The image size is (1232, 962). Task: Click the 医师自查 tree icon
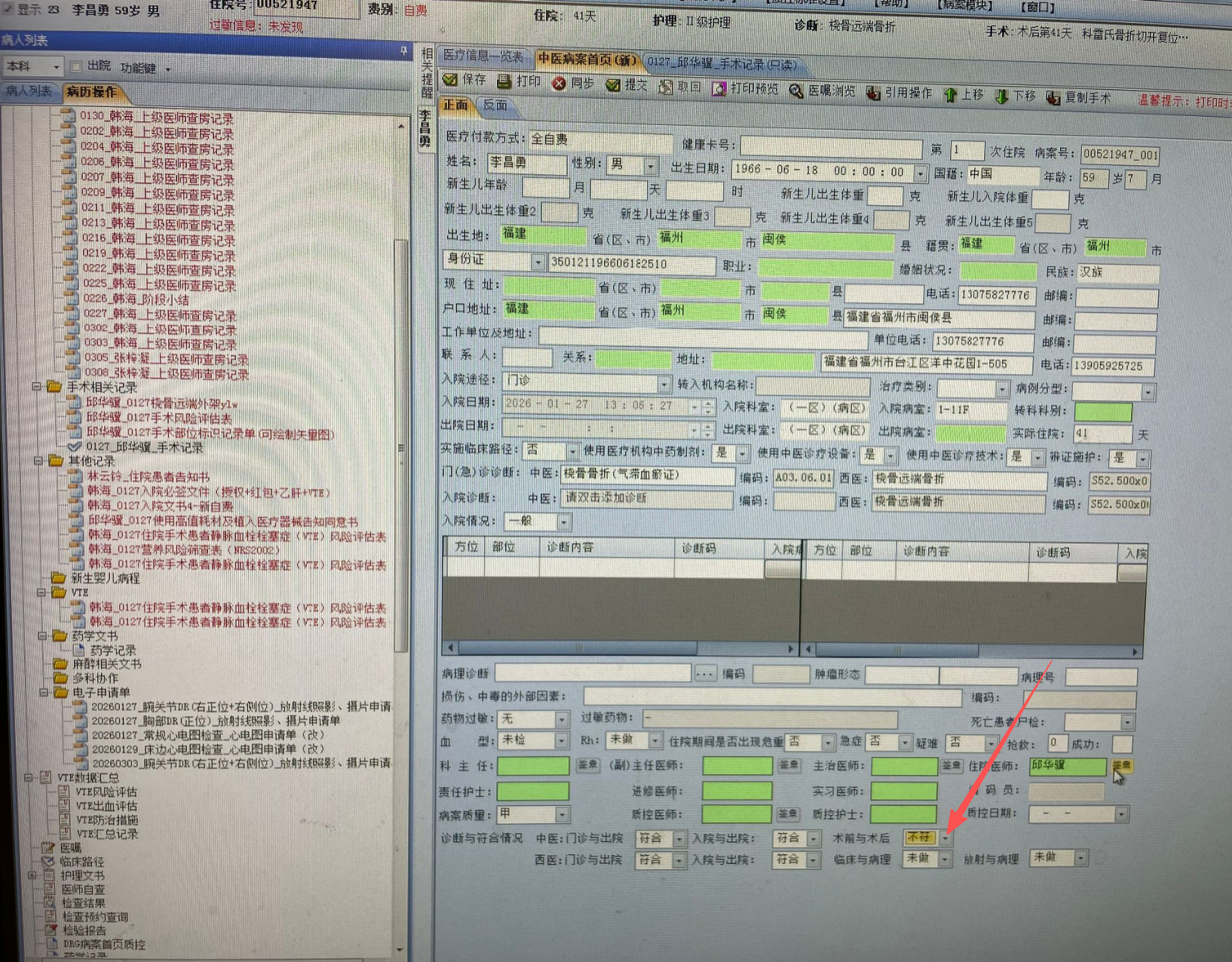coord(50,890)
